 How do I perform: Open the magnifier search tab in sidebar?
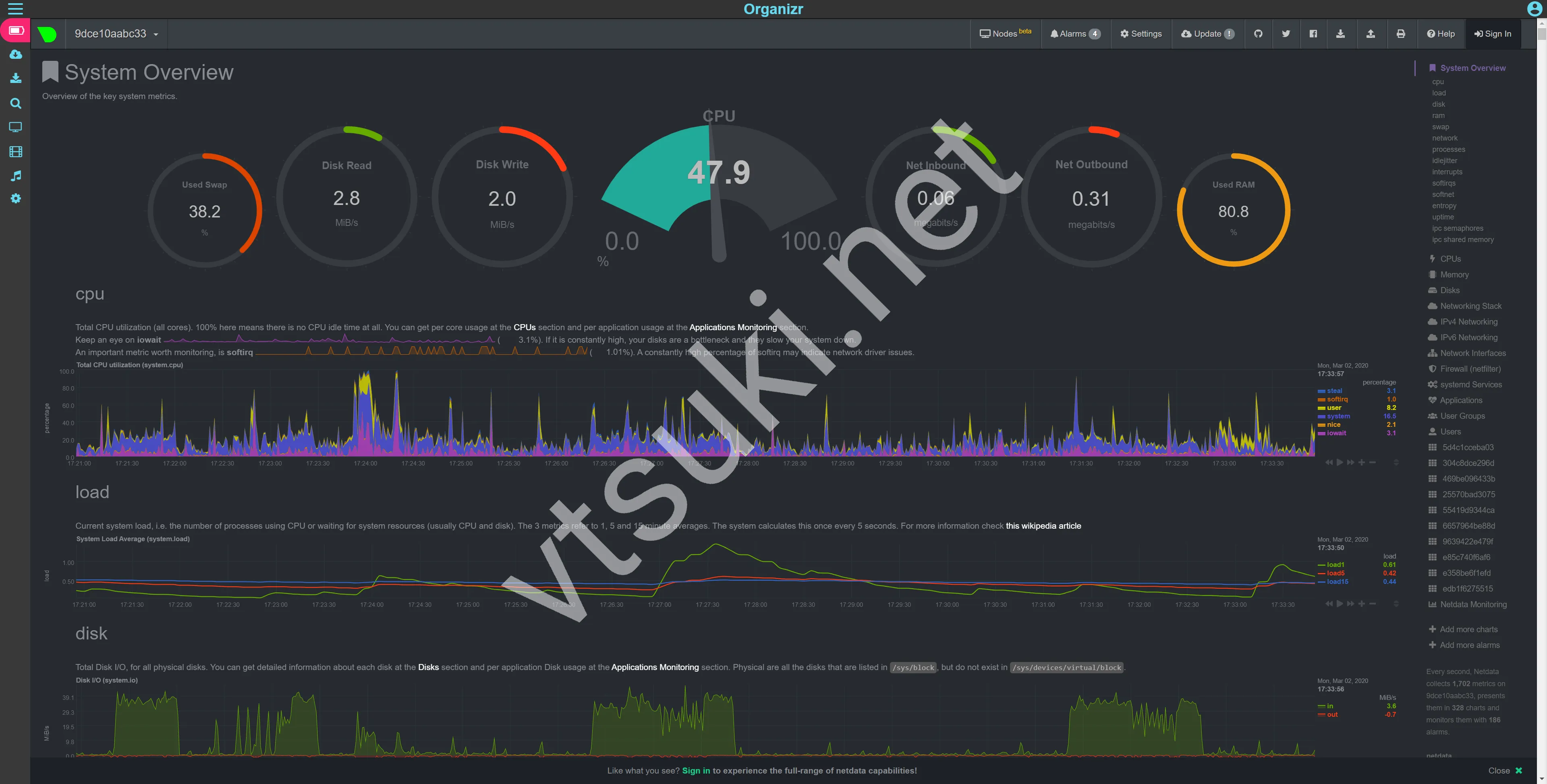(16, 103)
